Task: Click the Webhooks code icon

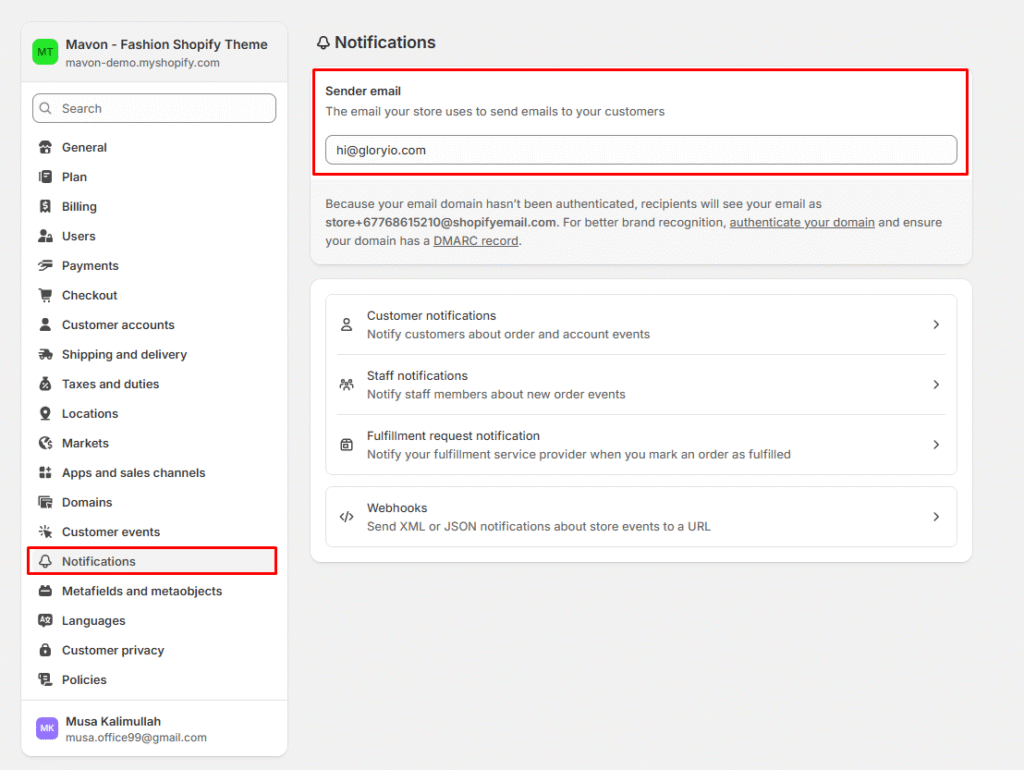Action: [346, 517]
